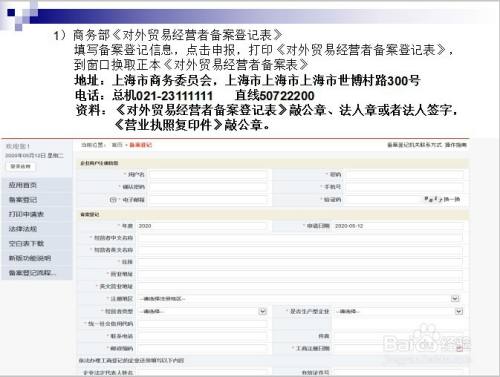This screenshot has width=500, height=377.
Task: Click the 有效证件号 input field
Action: click(398, 372)
